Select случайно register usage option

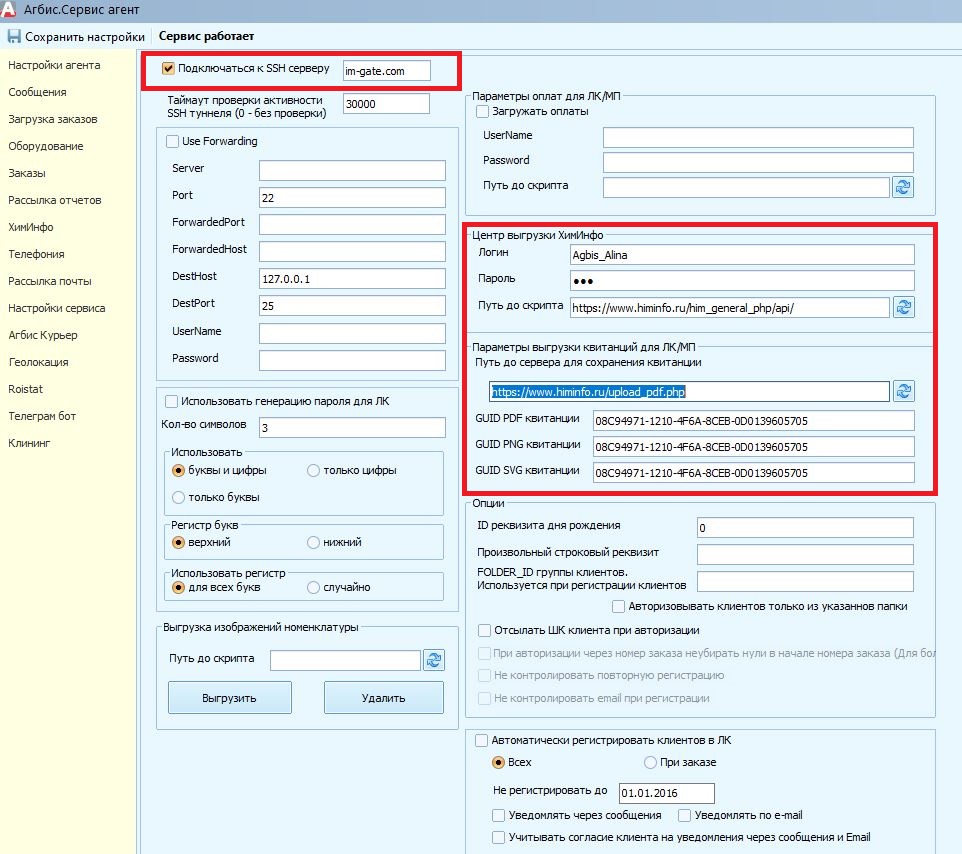pos(314,588)
